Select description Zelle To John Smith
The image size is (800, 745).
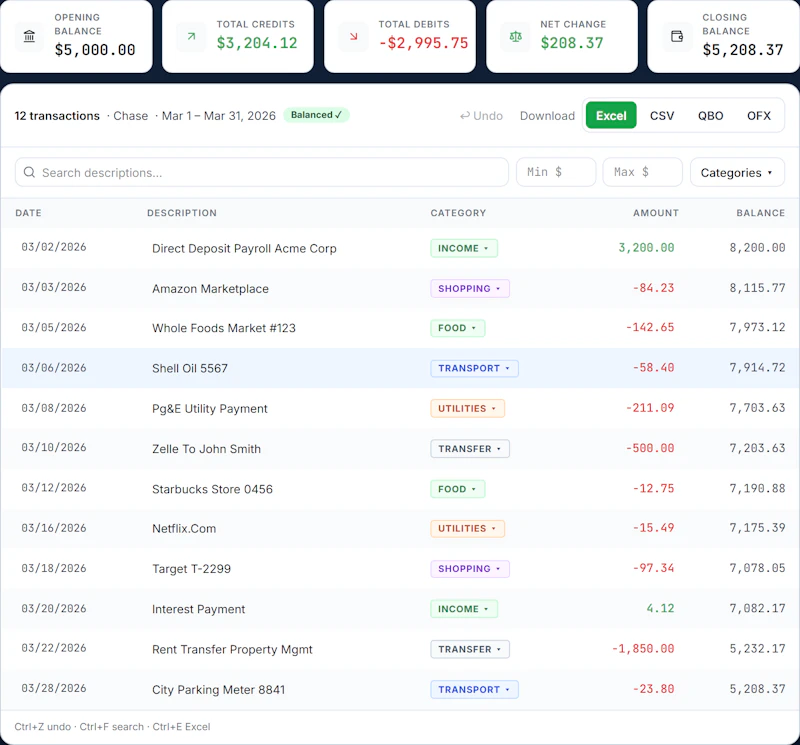[x=206, y=449]
